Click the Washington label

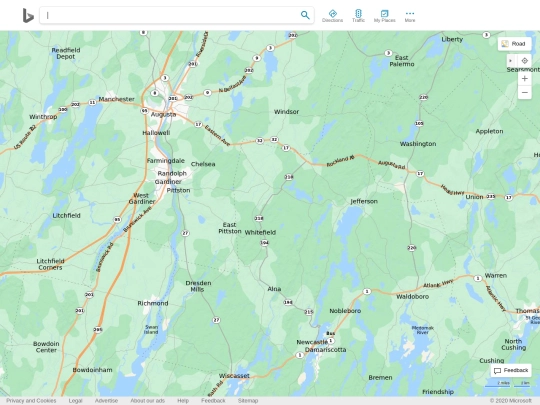pyautogui.click(x=418, y=144)
